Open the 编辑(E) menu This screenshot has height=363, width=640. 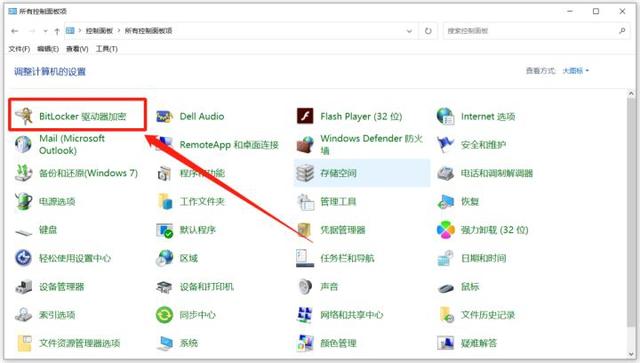(x=48, y=49)
